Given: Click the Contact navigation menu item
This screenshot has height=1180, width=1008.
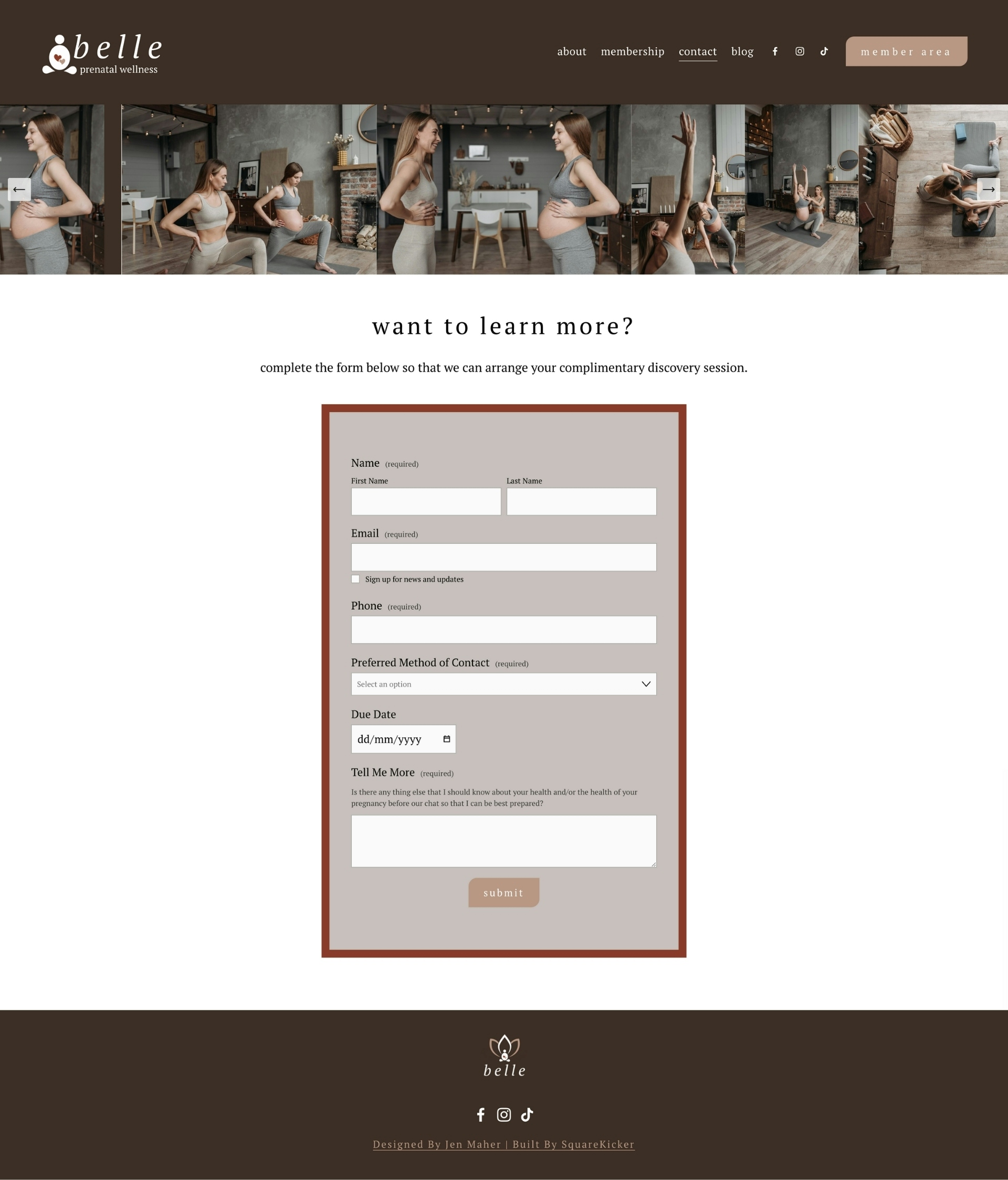Looking at the screenshot, I should tap(698, 51).
